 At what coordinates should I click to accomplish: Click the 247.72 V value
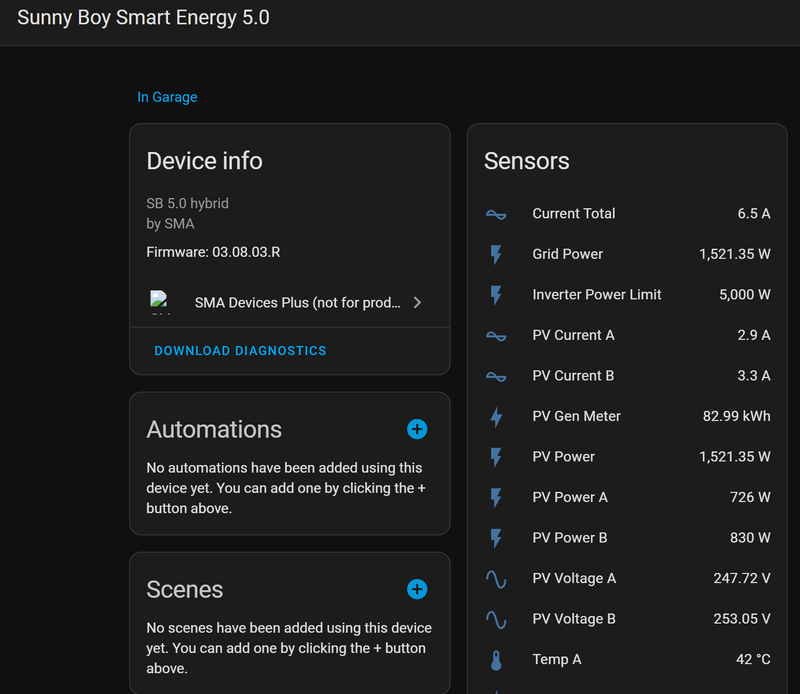coord(742,578)
